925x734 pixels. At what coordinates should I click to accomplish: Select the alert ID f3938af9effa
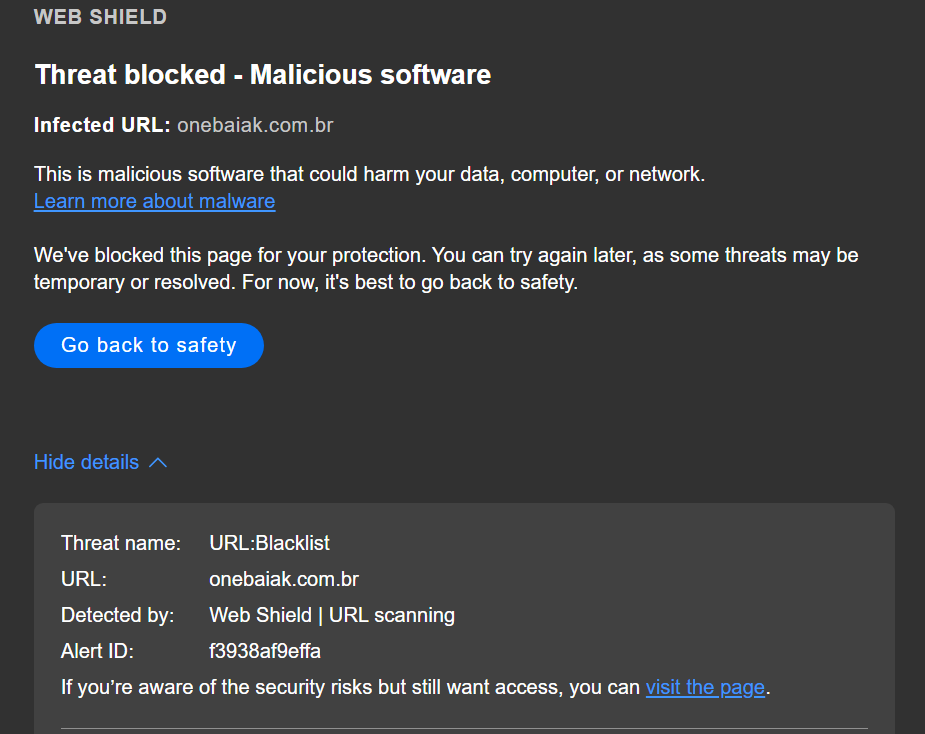click(x=264, y=651)
